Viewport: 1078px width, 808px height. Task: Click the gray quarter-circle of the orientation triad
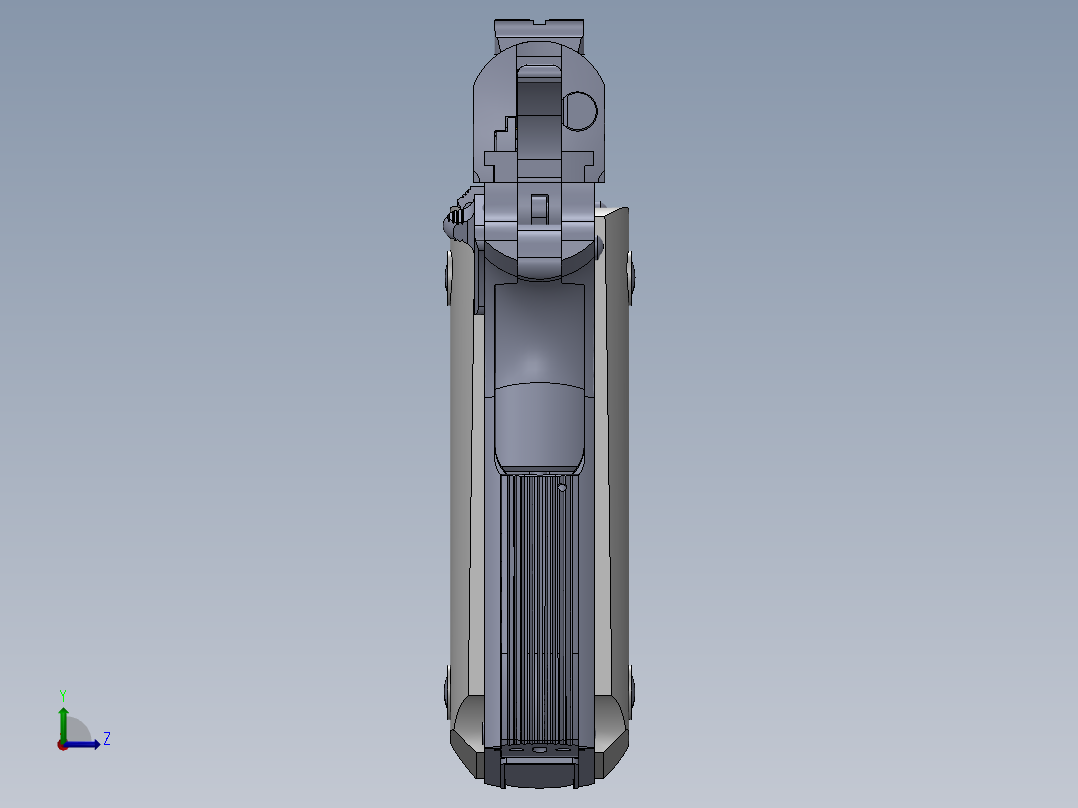[x=77, y=728]
